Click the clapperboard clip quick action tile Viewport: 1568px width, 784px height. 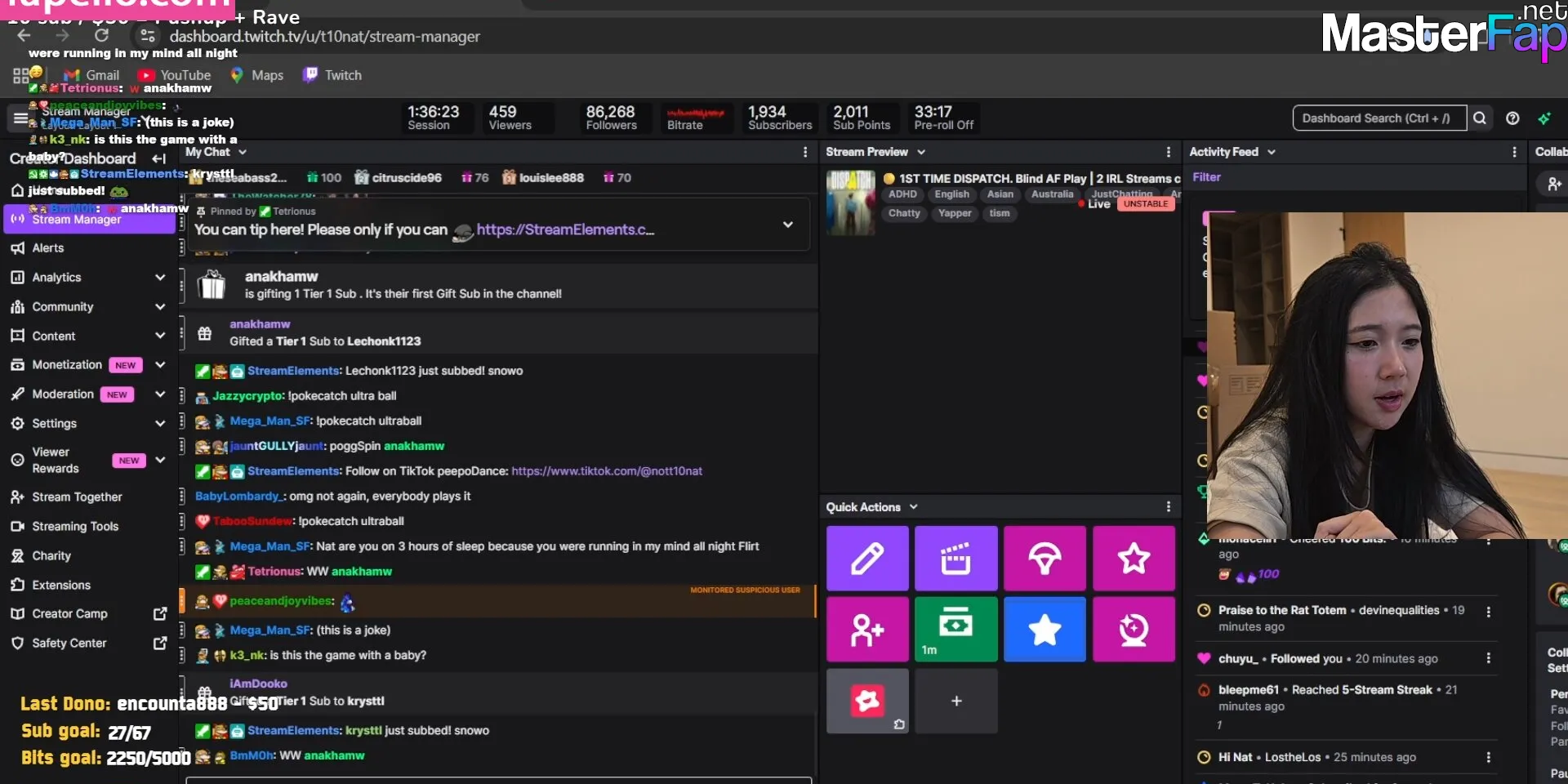coord(955,559)
